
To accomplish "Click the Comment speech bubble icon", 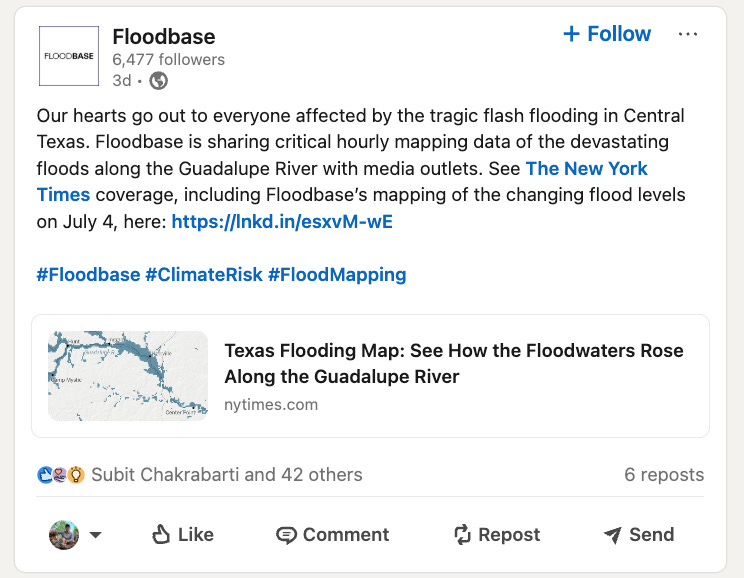I will (287, 535).
